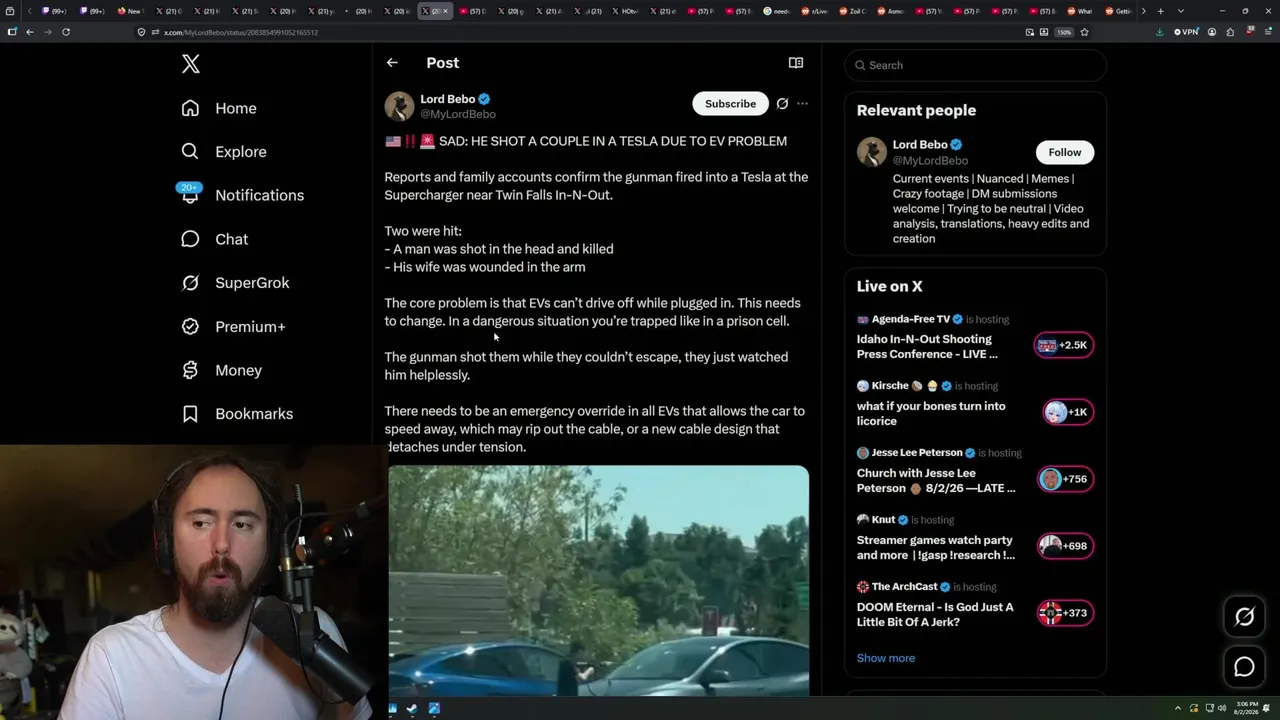
Task: Close the active X tab
Action: pos(445,11)
